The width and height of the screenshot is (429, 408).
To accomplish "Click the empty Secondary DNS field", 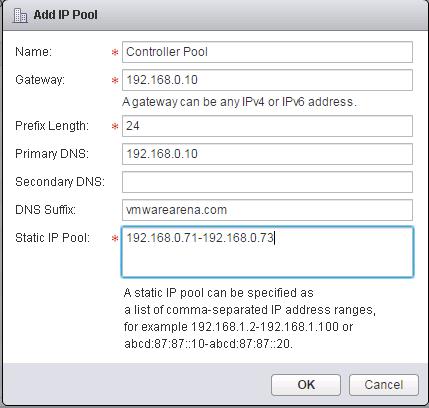I will 267,182.
